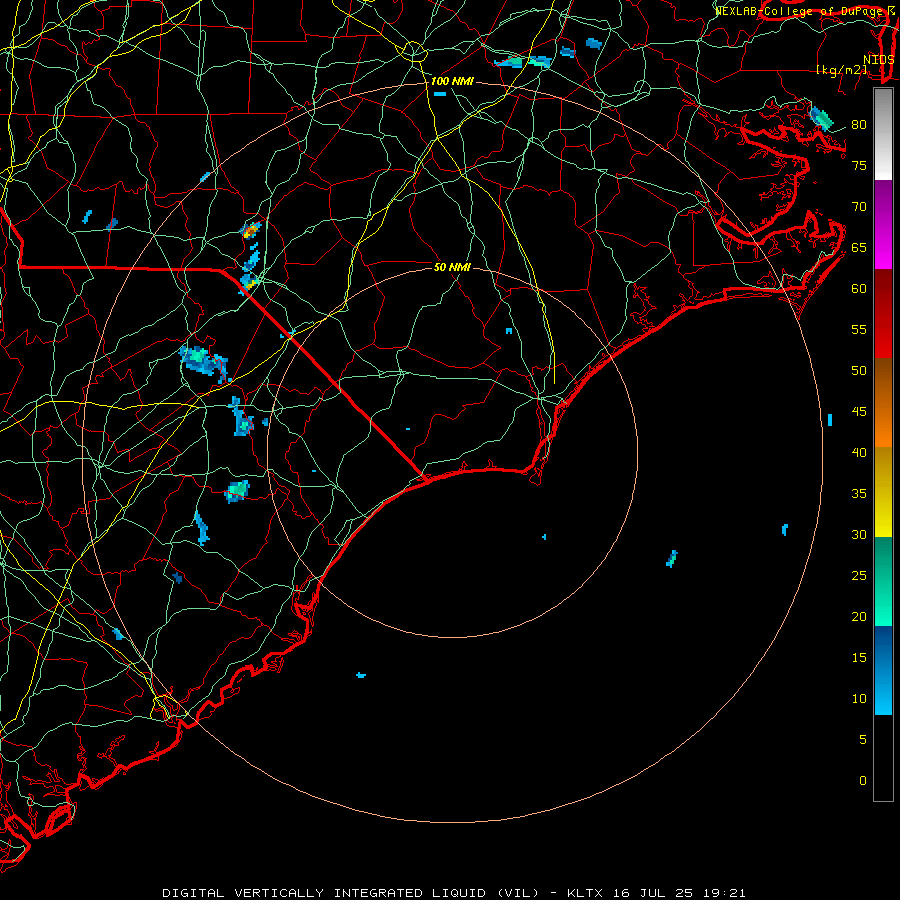
Task: Pick the orange-brown segment of color bar
Action: coord(883,403)
